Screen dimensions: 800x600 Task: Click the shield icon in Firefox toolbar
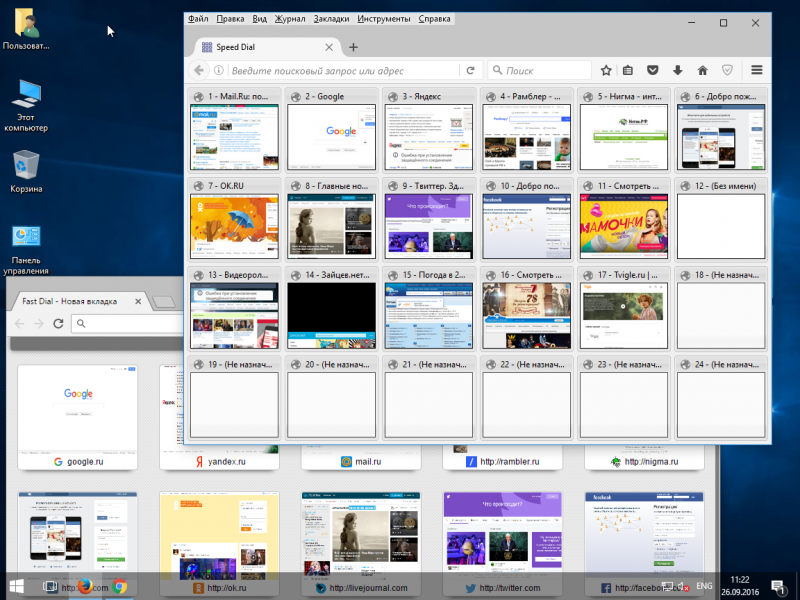click(728, 70)
